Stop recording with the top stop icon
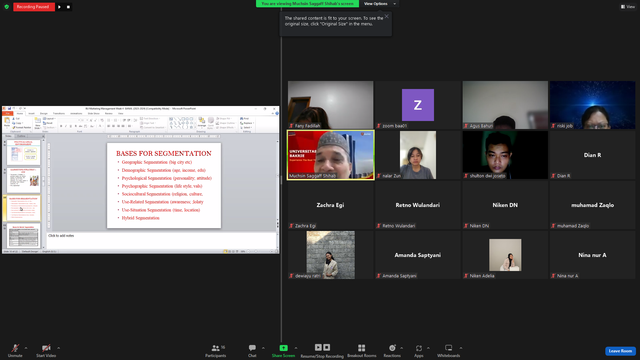 (68, 7)
